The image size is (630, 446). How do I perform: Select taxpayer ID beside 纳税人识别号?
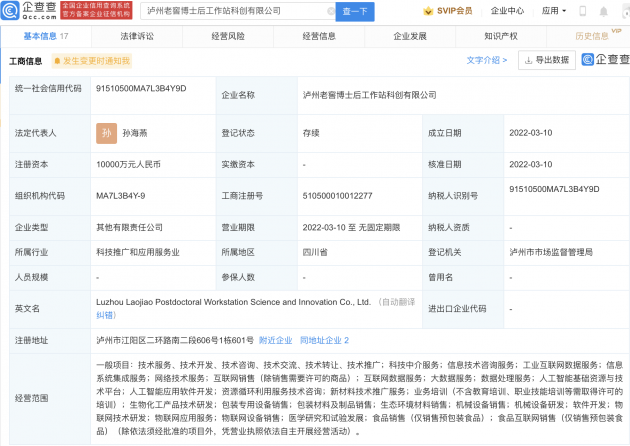[554, 189]
